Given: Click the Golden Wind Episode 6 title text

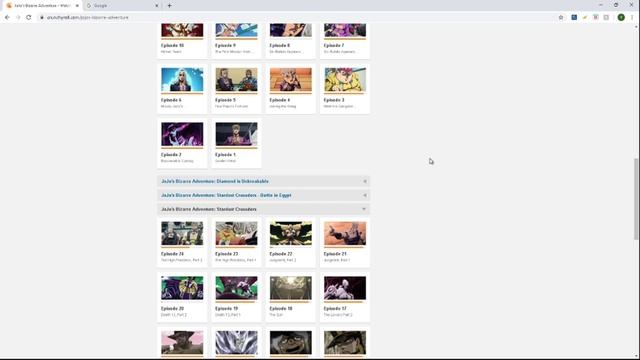Looking at the screenshot, I should pos(171,100).
